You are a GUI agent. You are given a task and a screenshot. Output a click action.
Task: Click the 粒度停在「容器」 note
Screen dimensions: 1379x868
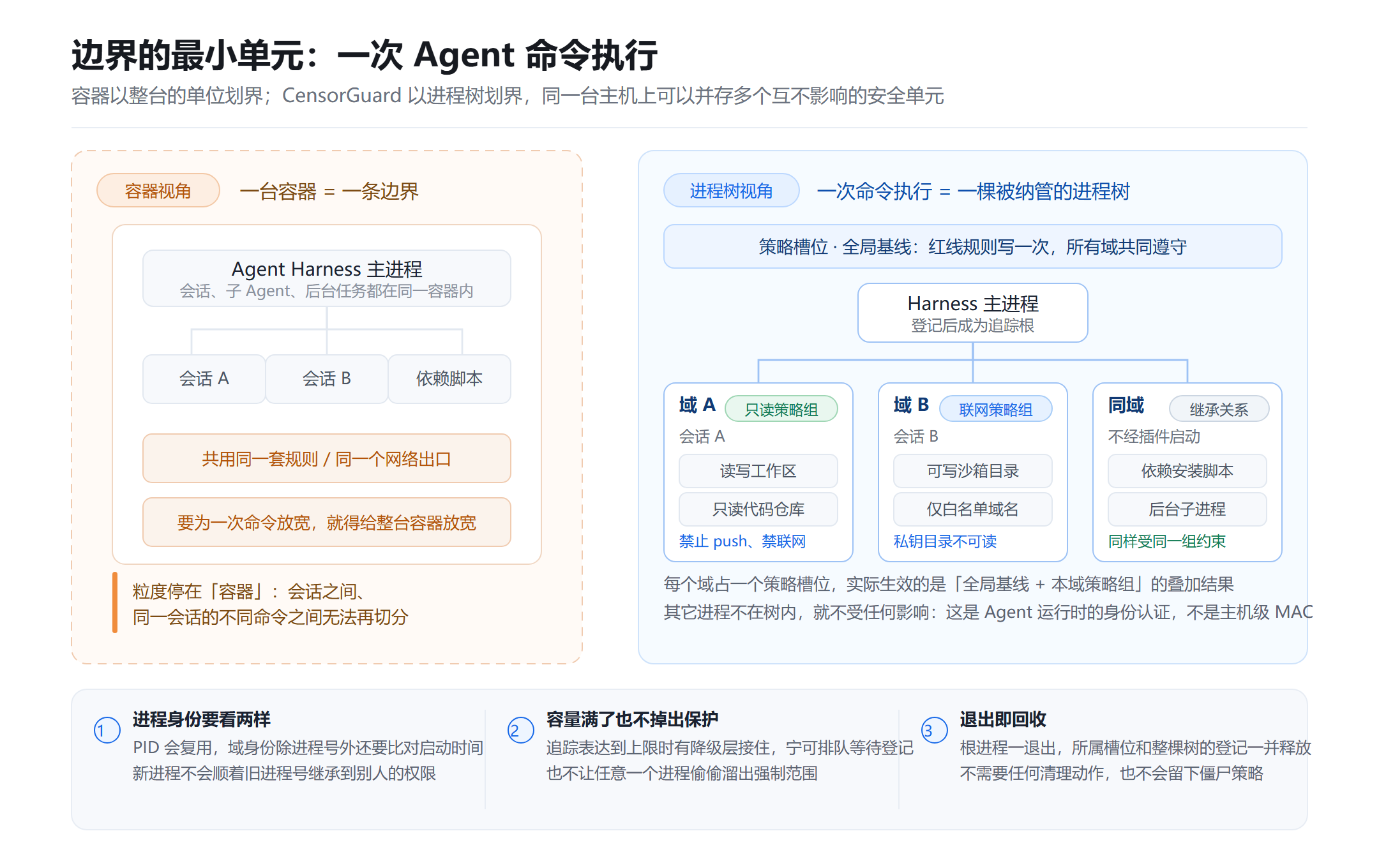[x=271, y=603]
